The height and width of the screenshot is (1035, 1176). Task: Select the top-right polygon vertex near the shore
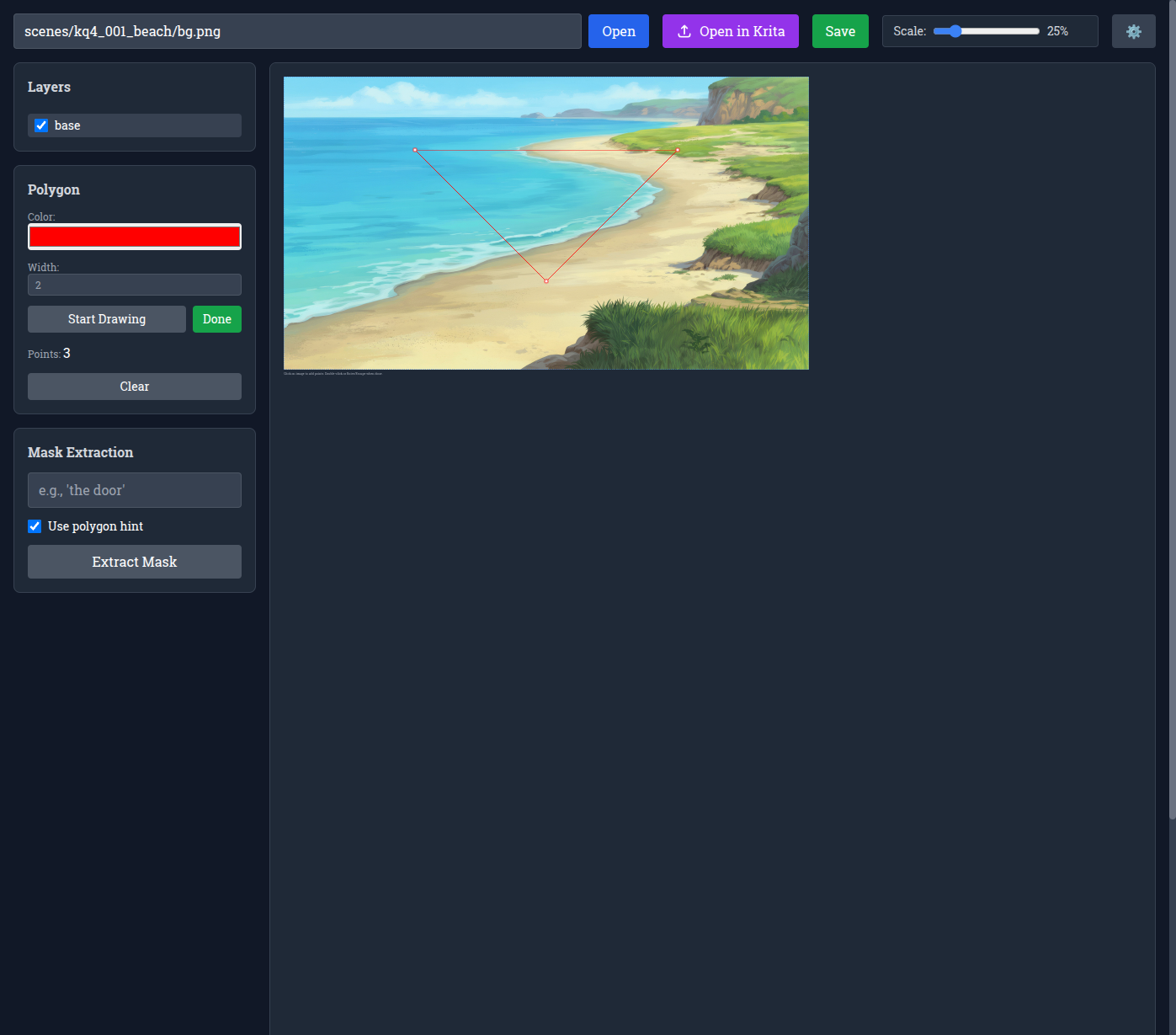pyautogui.click(x=678, y=151)
